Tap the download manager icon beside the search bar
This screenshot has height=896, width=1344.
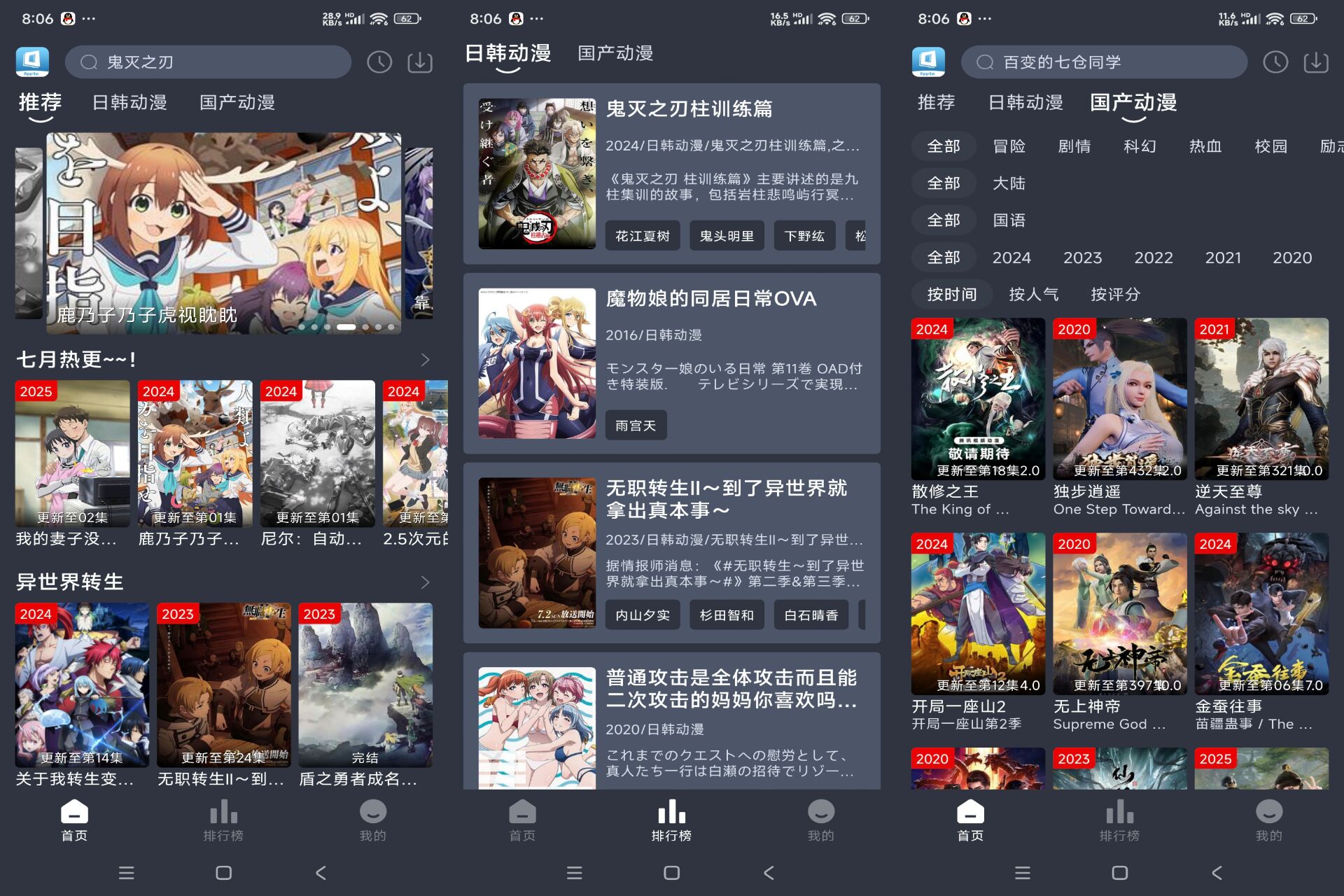pyautogui.click(x=419, y=62)
